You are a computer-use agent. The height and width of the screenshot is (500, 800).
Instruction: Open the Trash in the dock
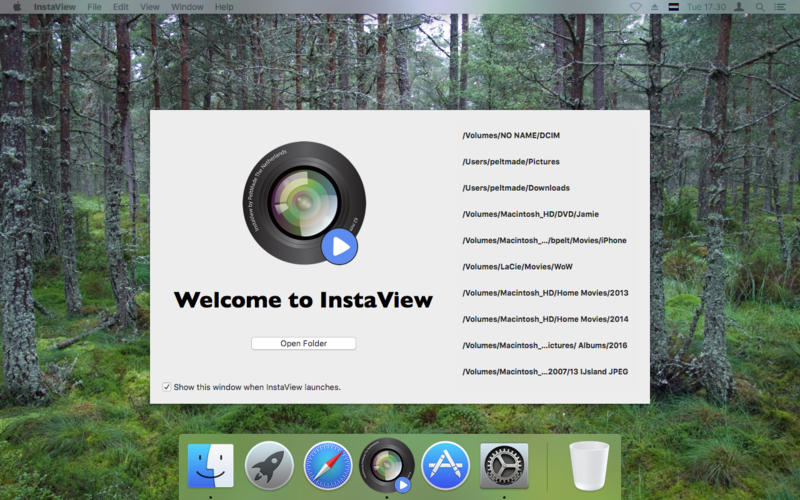[x=589, y=466]
